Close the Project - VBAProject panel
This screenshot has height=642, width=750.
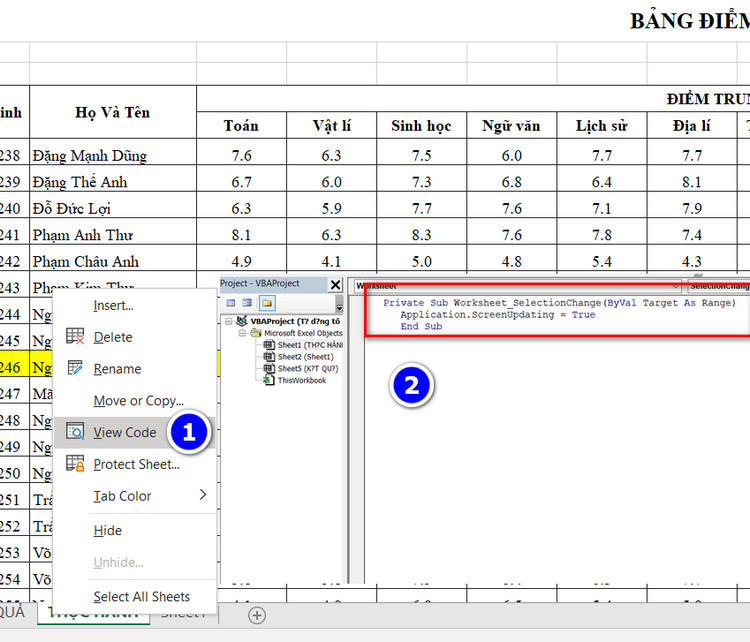click(336, 283)
